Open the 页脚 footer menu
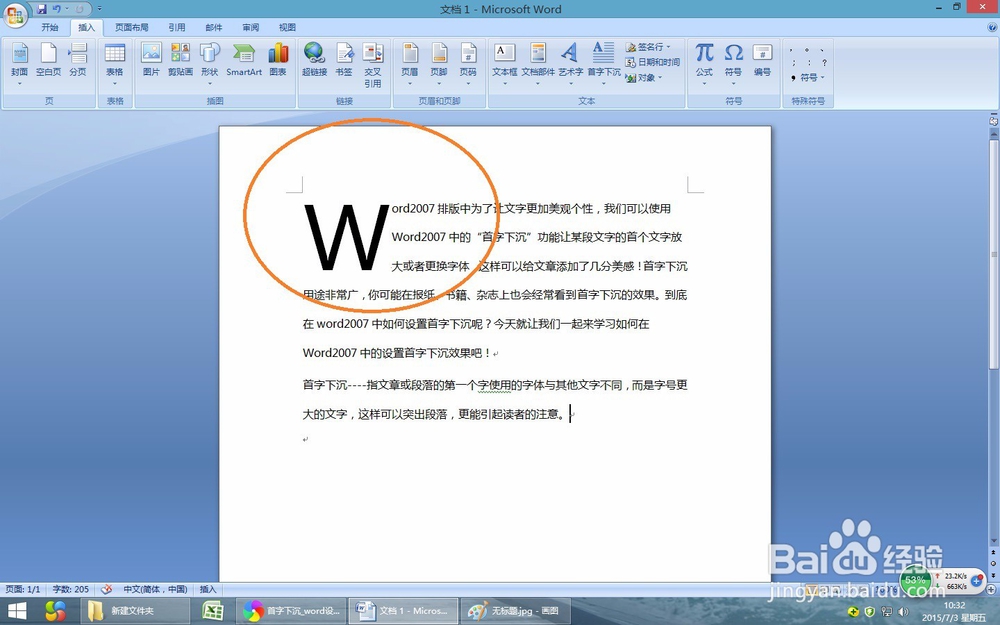Viewport: 1000px width, 625px height. [439, 62]
